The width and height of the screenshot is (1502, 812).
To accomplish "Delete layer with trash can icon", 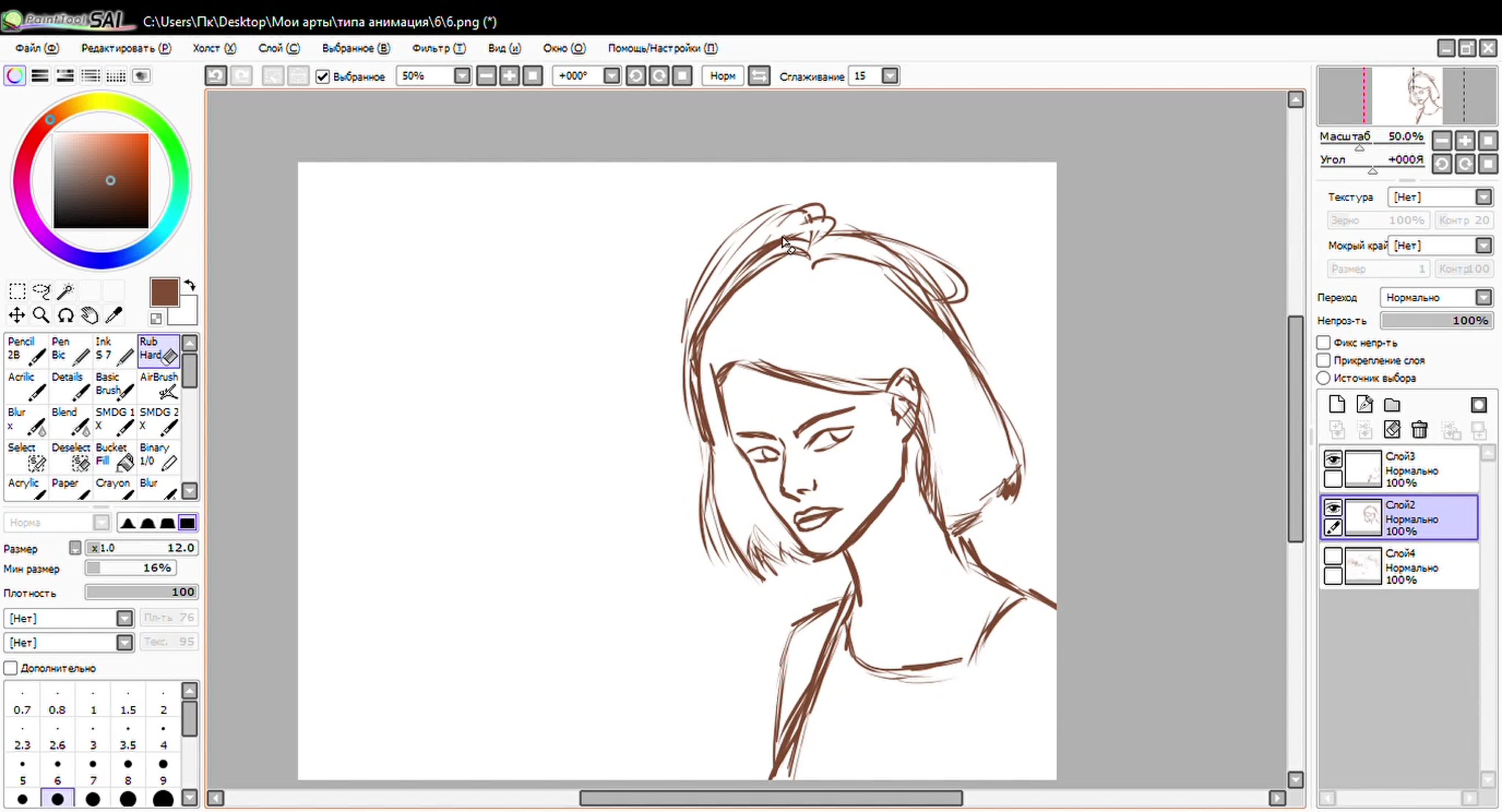I will 1419,430.
